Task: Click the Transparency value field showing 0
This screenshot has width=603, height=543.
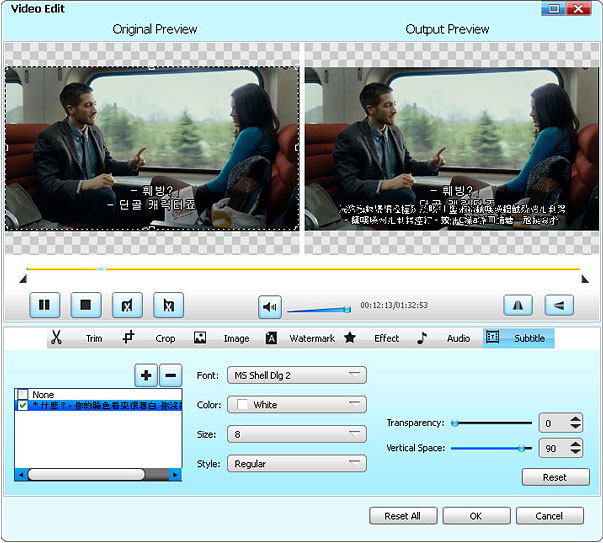Action: point(554,423)
